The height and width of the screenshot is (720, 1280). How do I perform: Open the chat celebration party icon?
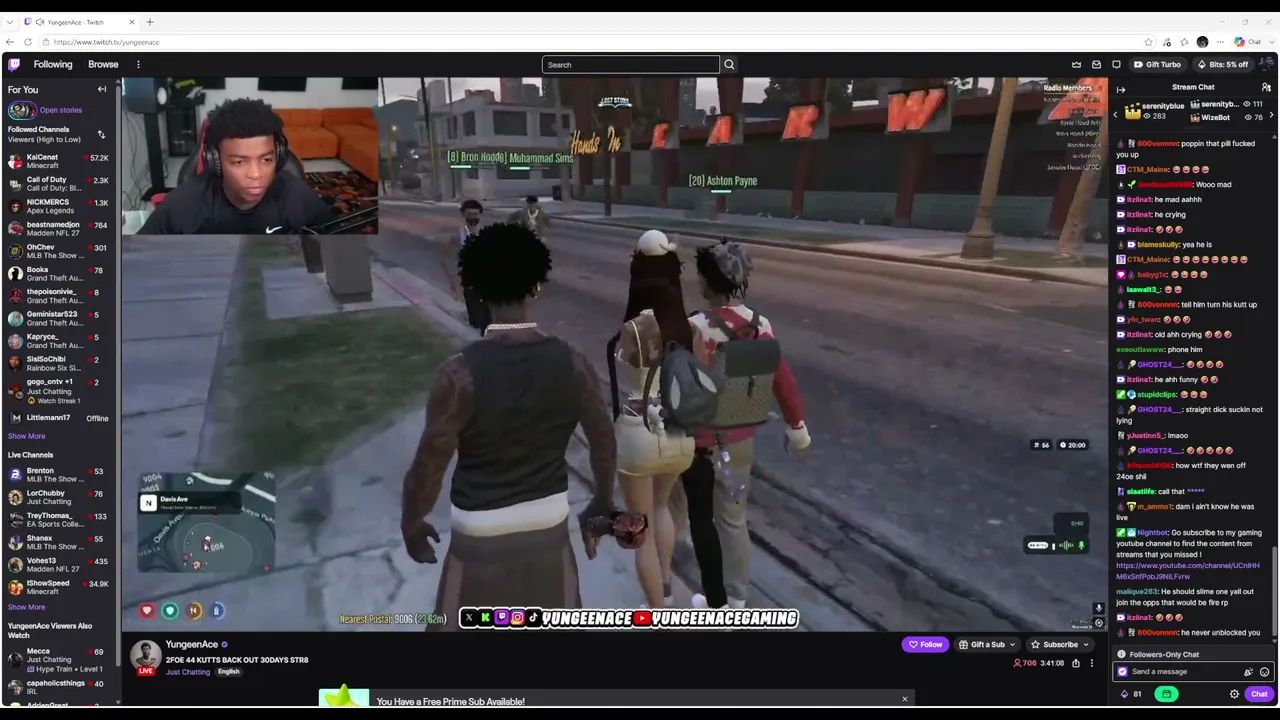(x=1248, y=672)
